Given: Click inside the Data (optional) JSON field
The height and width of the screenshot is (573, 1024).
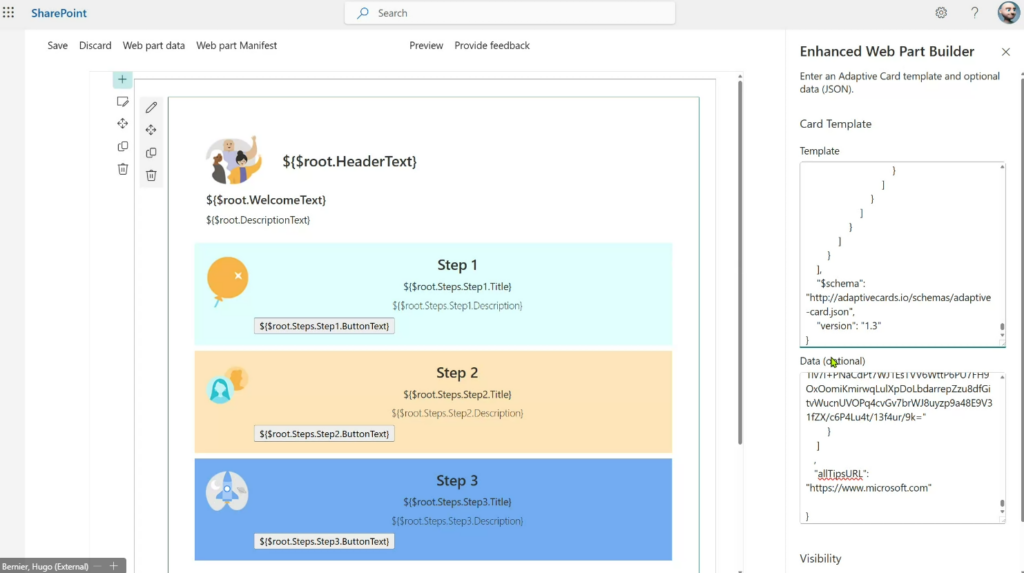Looking at the screenshot, I should click(897, 448).
